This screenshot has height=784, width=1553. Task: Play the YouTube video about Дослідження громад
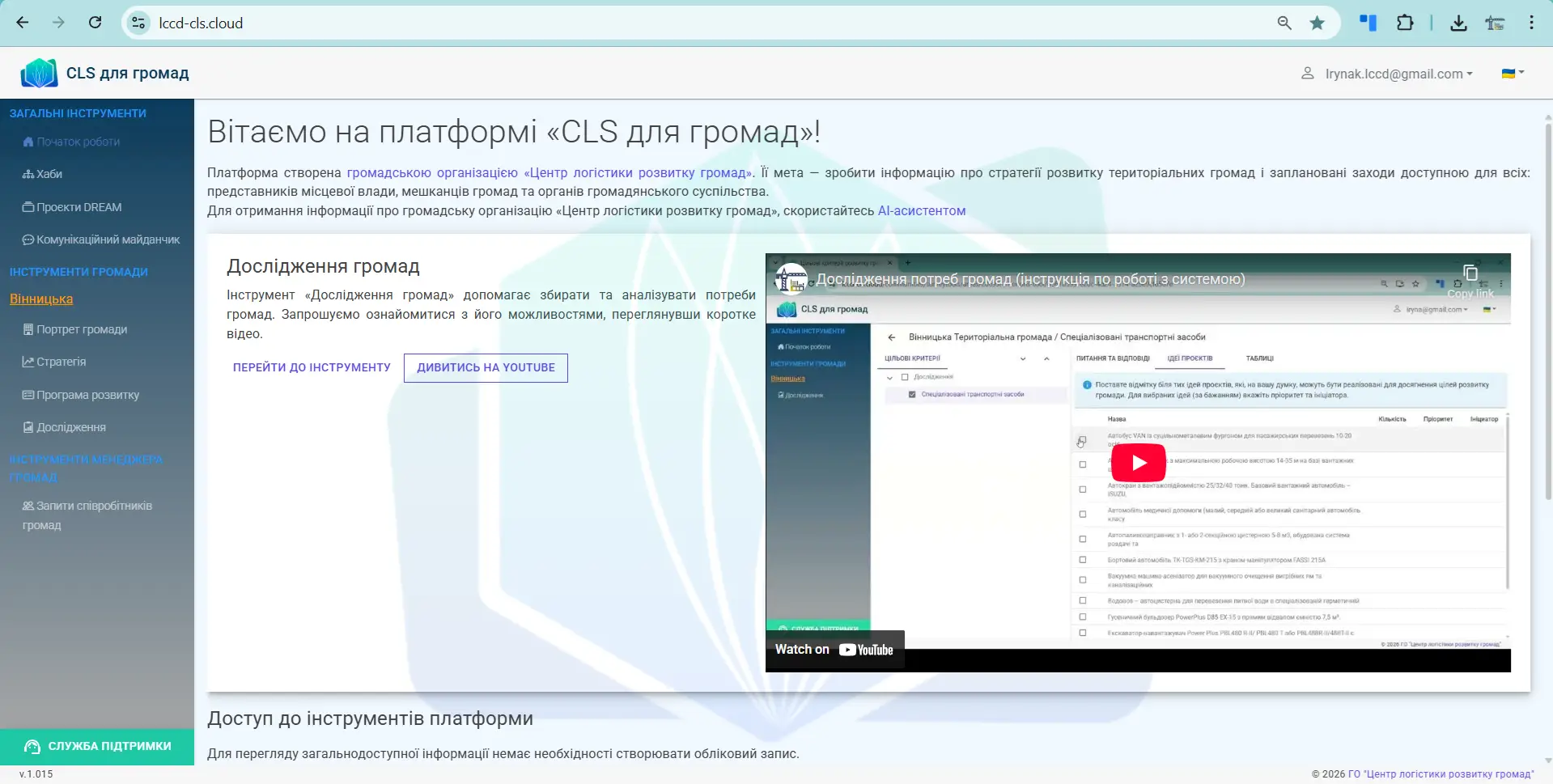[x=1138, y=463]
